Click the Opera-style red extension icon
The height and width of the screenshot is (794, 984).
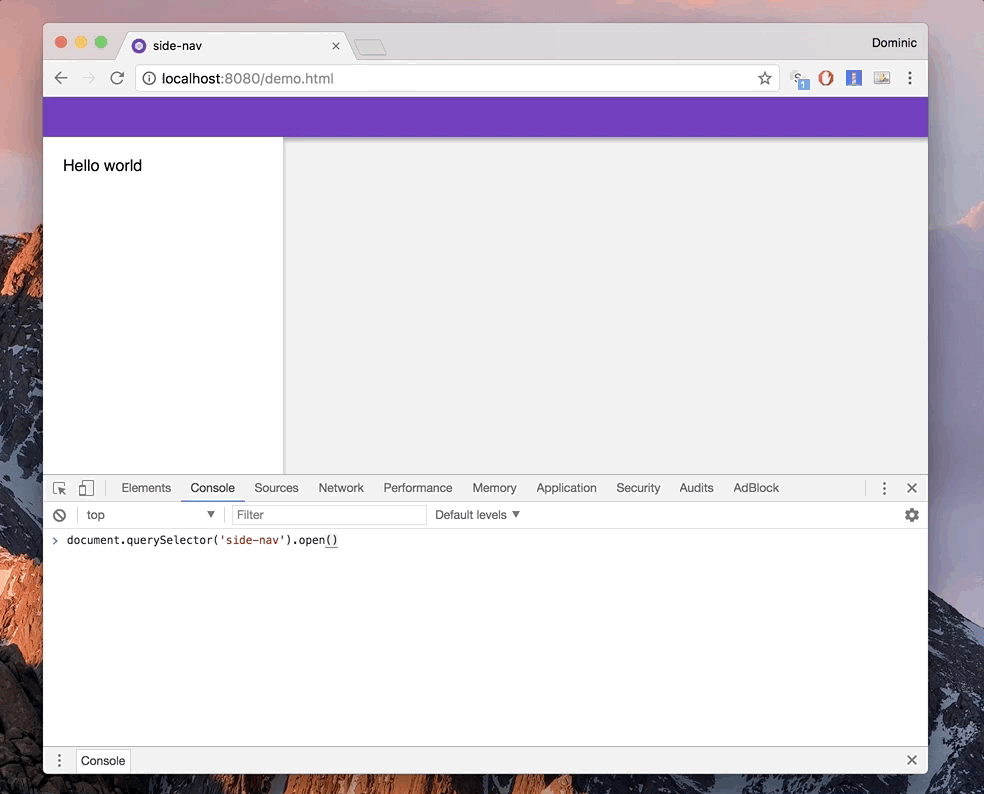click(x=826, y=78)
